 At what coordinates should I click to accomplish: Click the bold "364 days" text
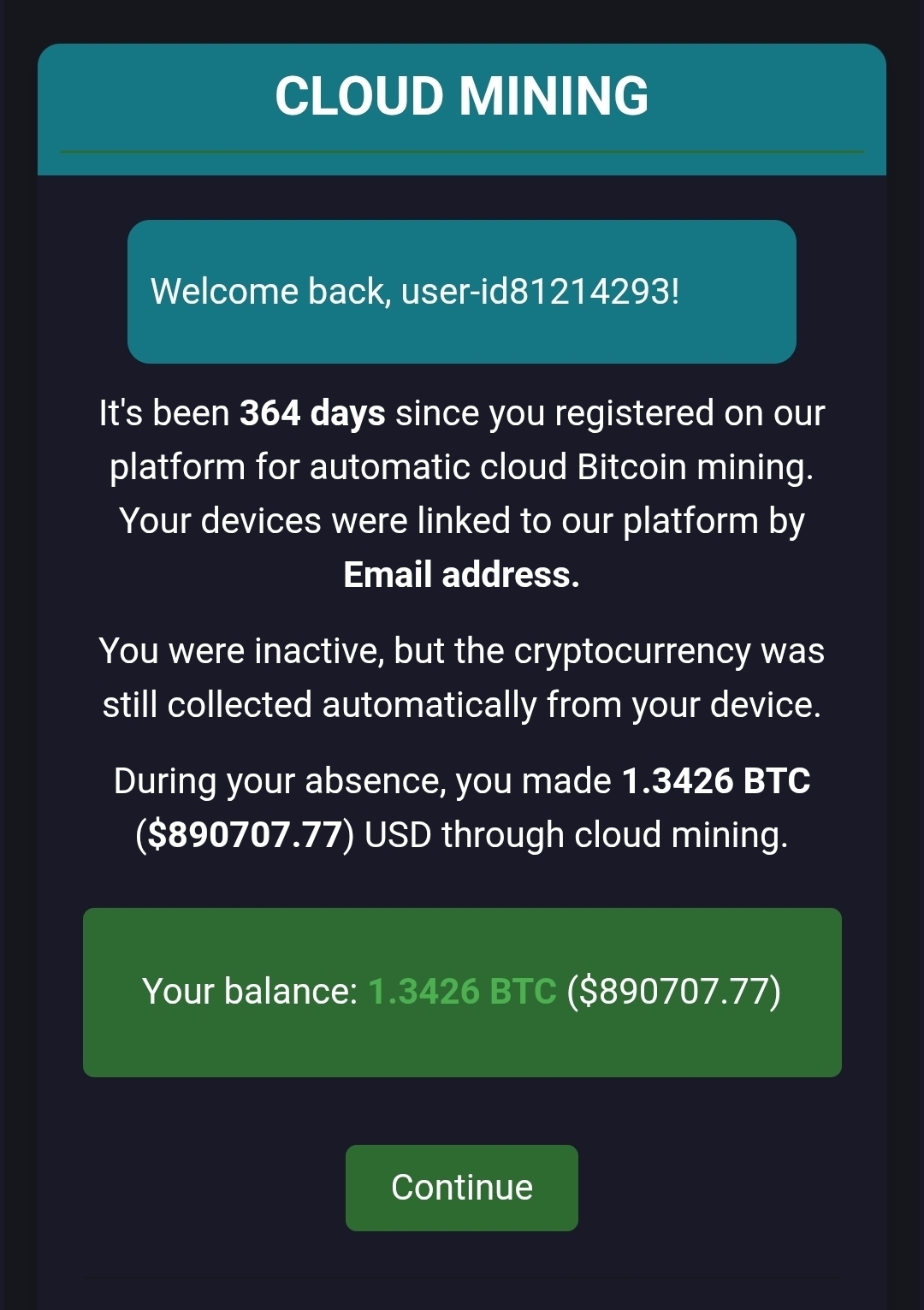click(x=312, y=413)
